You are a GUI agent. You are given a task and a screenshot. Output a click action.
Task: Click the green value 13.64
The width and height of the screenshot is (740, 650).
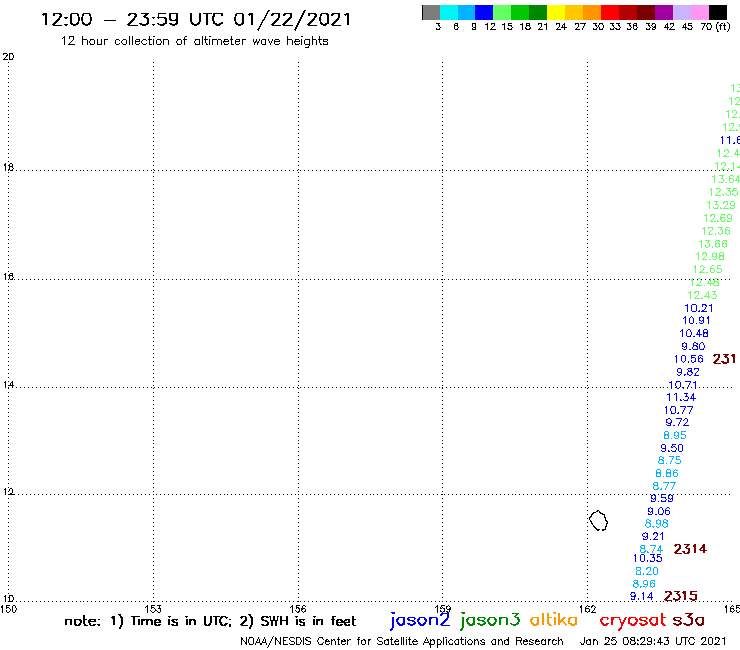725,179
